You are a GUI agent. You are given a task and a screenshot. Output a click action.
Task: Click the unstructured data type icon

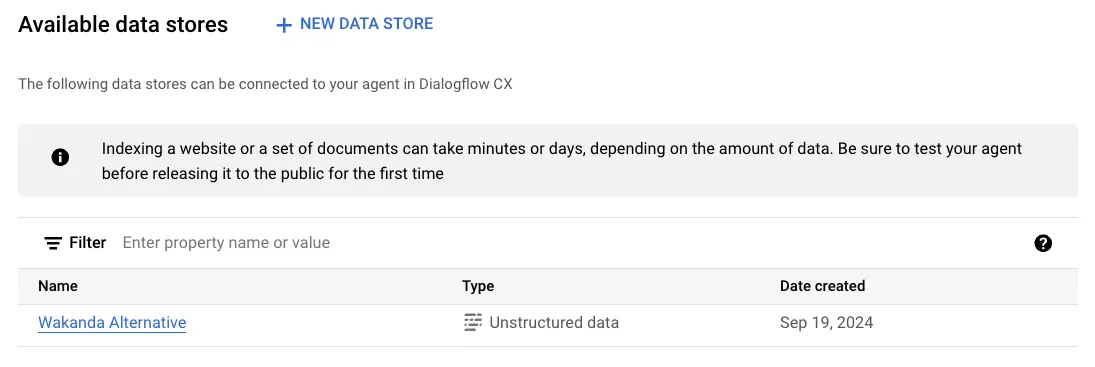(x=473, y=322)
